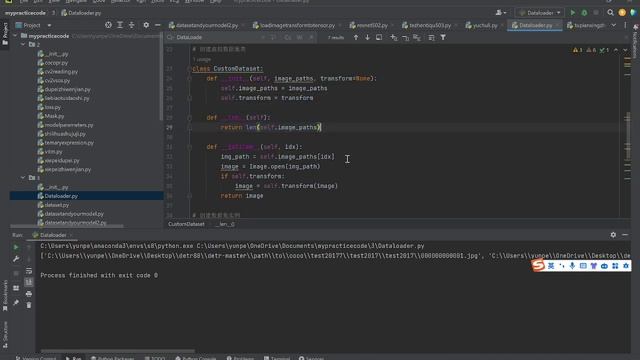This screenshot has height=360, width=640.
Task: Open cocopr.py in the project tree
Action: [x=53, y=63]
